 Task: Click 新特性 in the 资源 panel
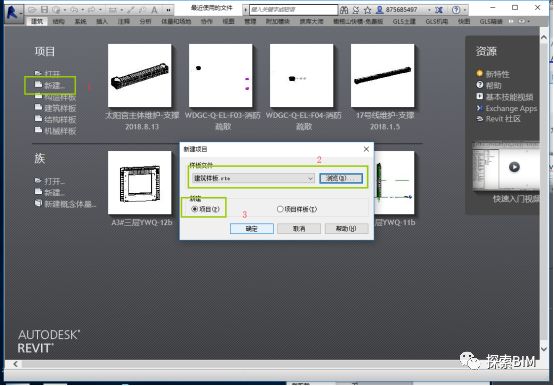click(493, 74)
